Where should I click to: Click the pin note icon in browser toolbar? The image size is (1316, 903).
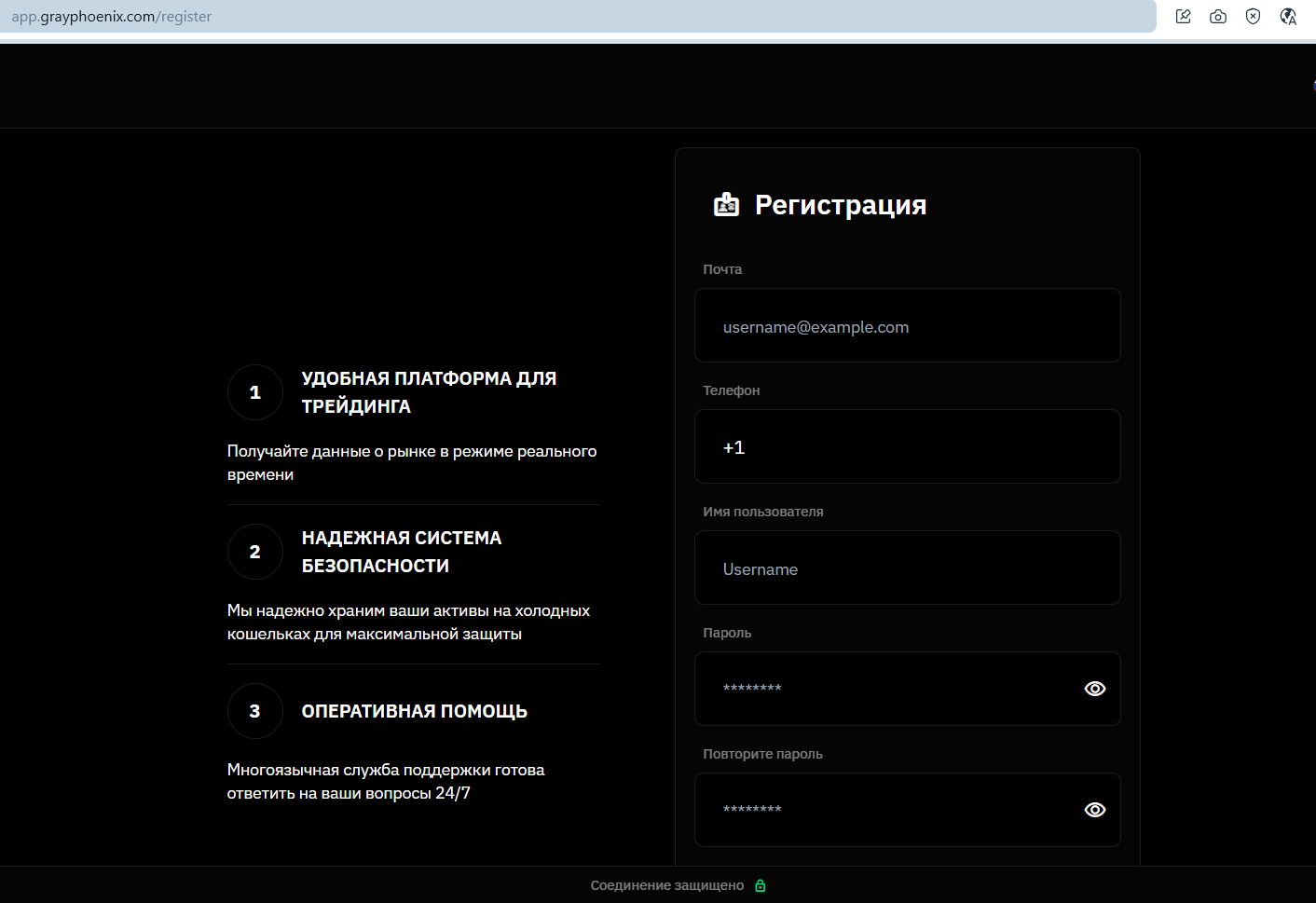(x=1184, y=17)
